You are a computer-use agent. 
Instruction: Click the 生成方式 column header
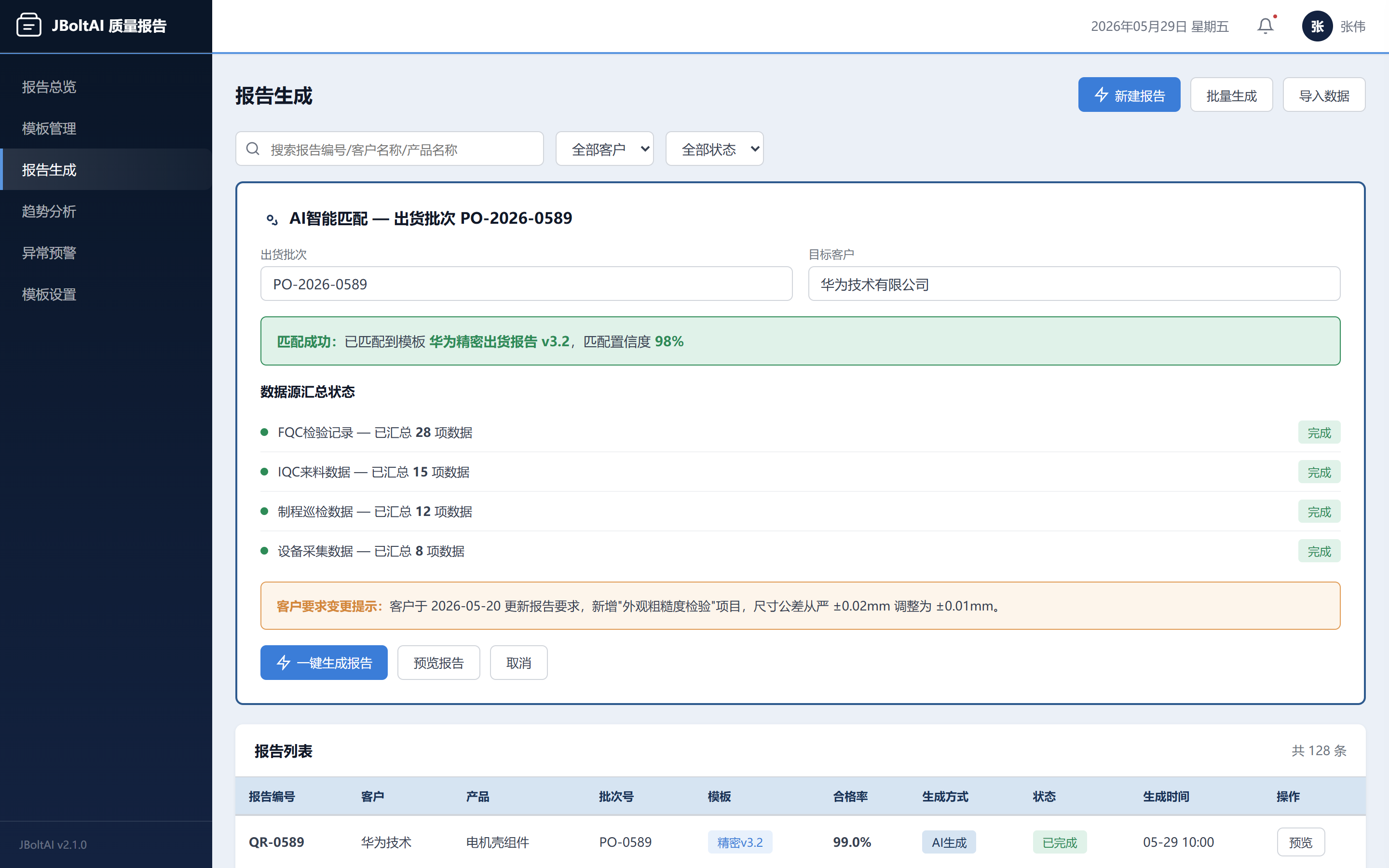(945, 796)
